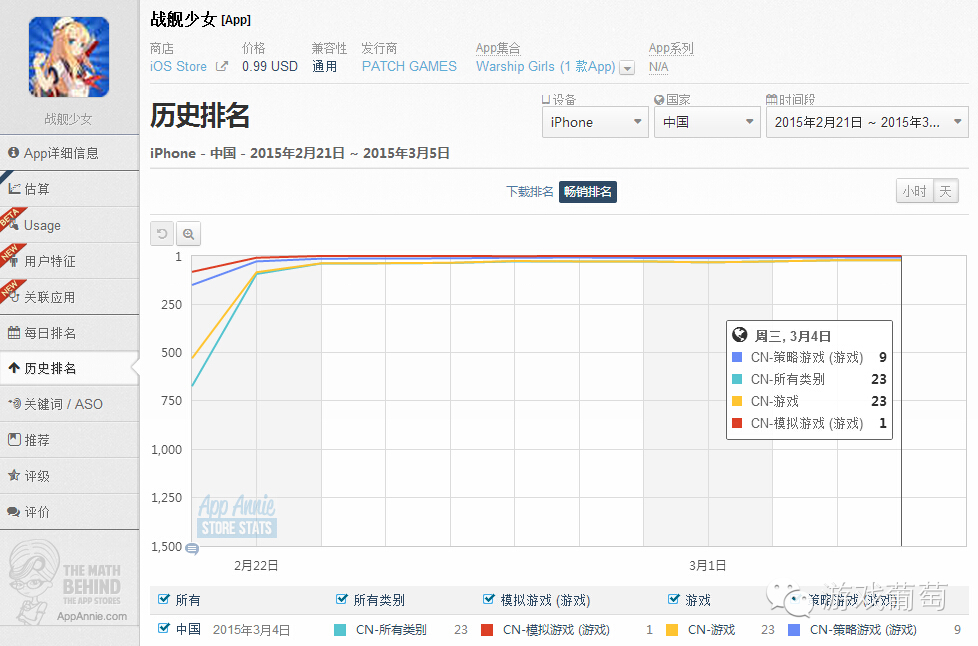Click the teal CN-所有类别 legend swatch

340,630
